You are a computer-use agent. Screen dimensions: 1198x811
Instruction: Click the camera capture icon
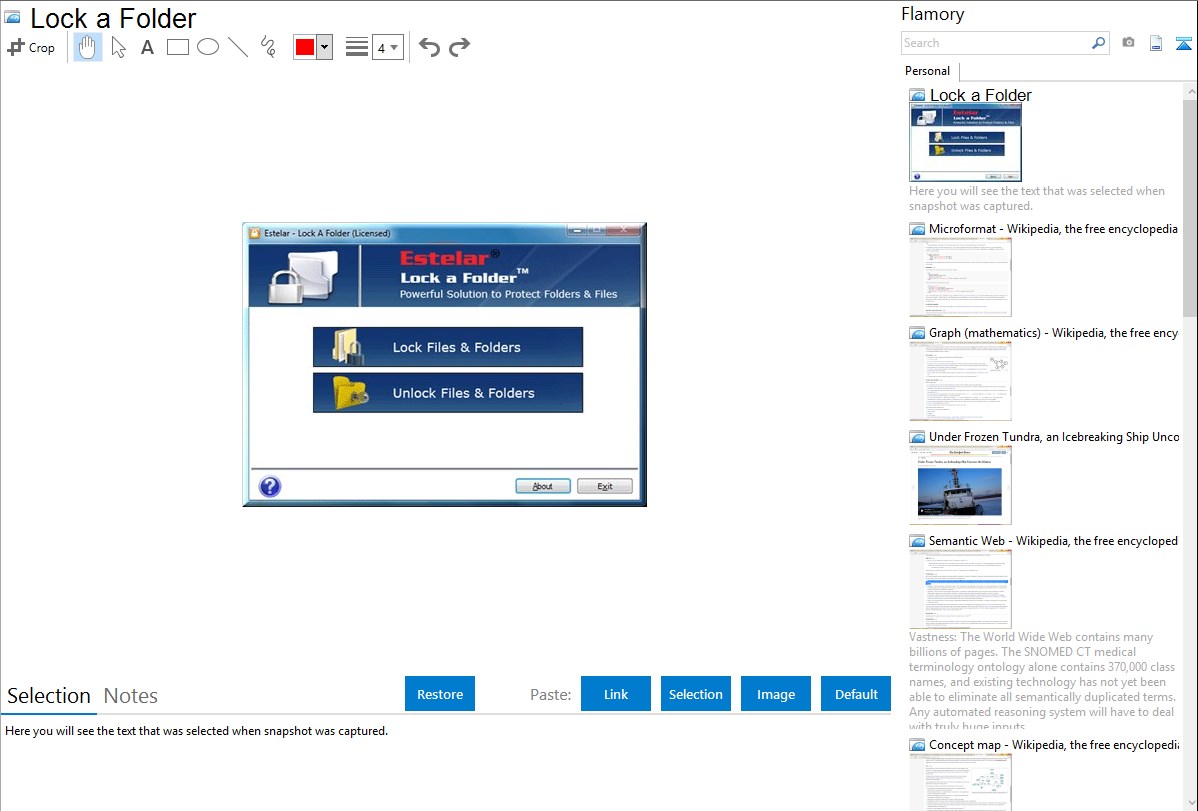pos(1128,43)
